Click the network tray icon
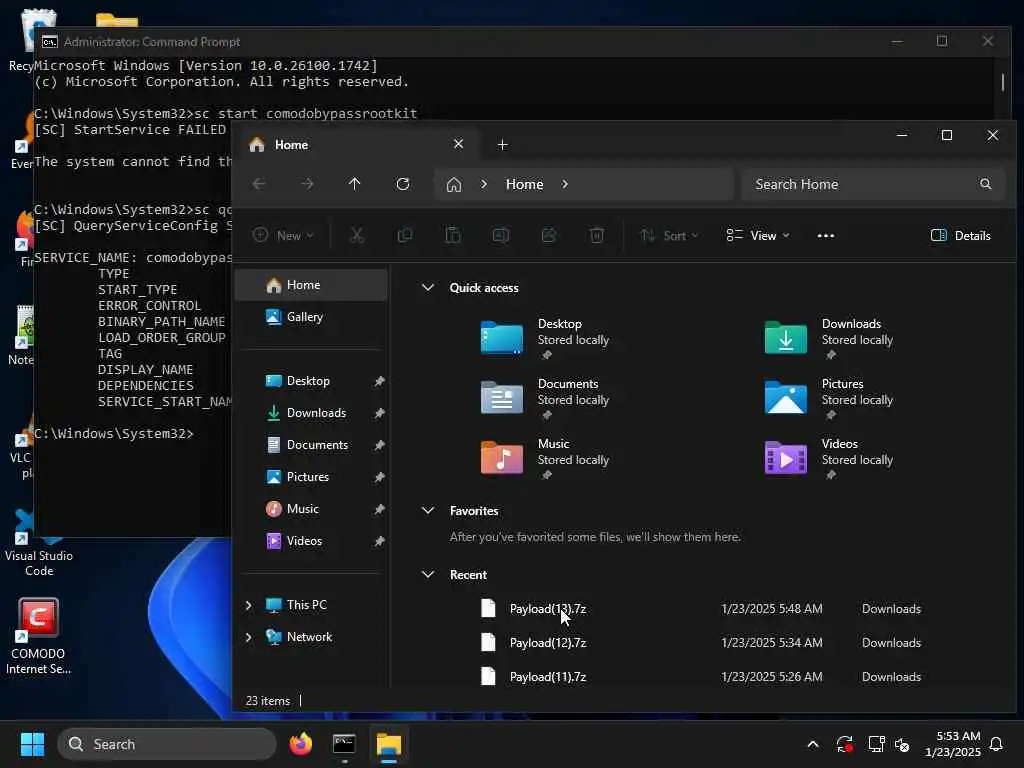1024x768 pixels. 876,744
